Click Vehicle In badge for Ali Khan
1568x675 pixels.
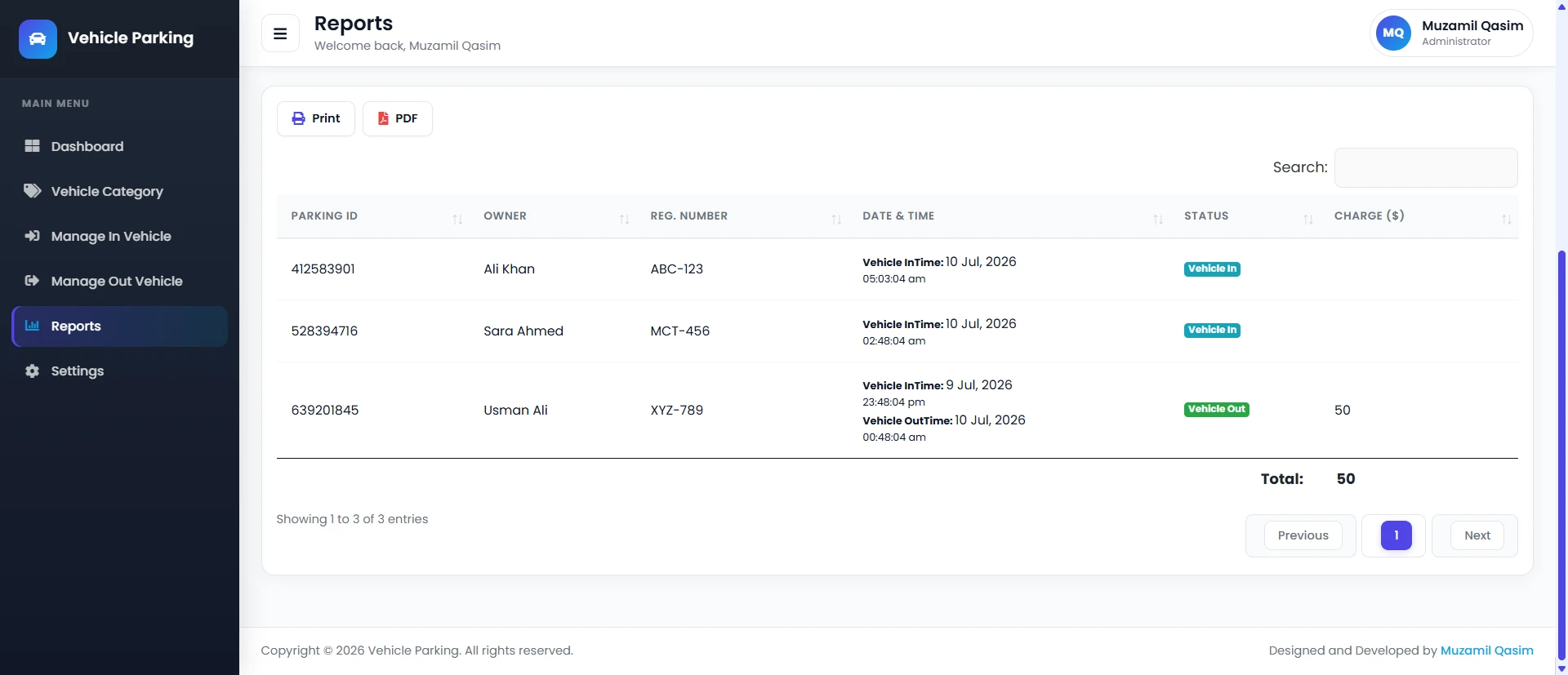1212,269
